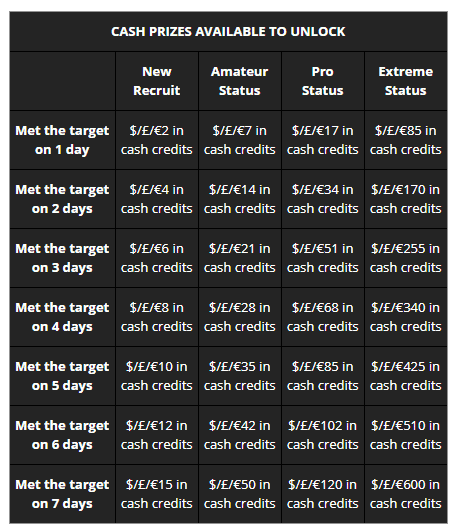
Task: Click the Met the target on 7 days row label
Action: tap(62, 494)
